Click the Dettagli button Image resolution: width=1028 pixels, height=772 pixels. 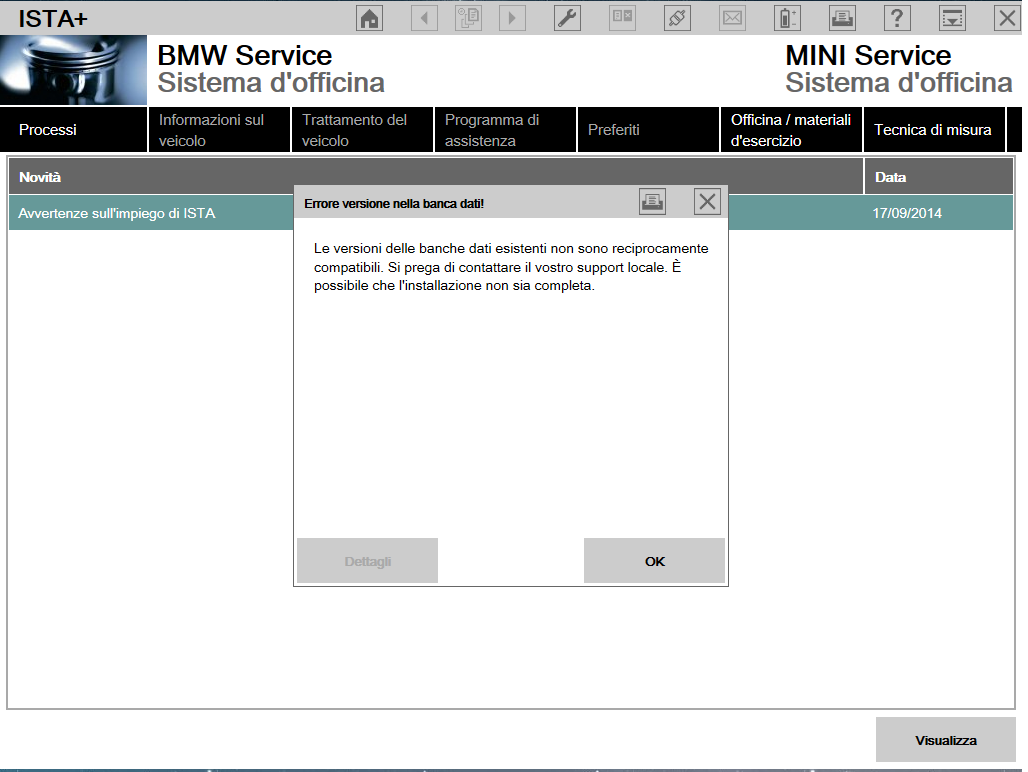[x=368, y=561]
